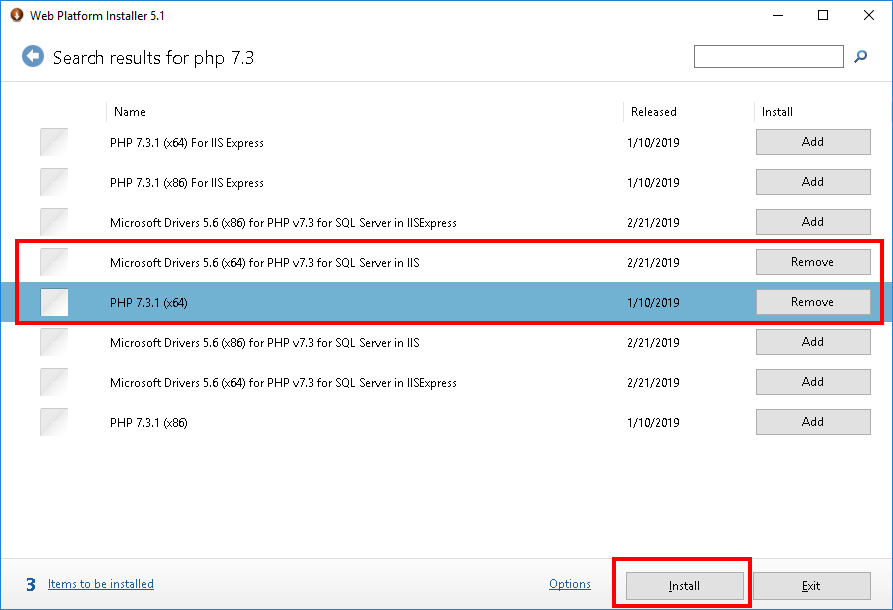Click product icon for PHP 7.3.1 (x86)
Screen dimensions: 893x610
(54, 422)
